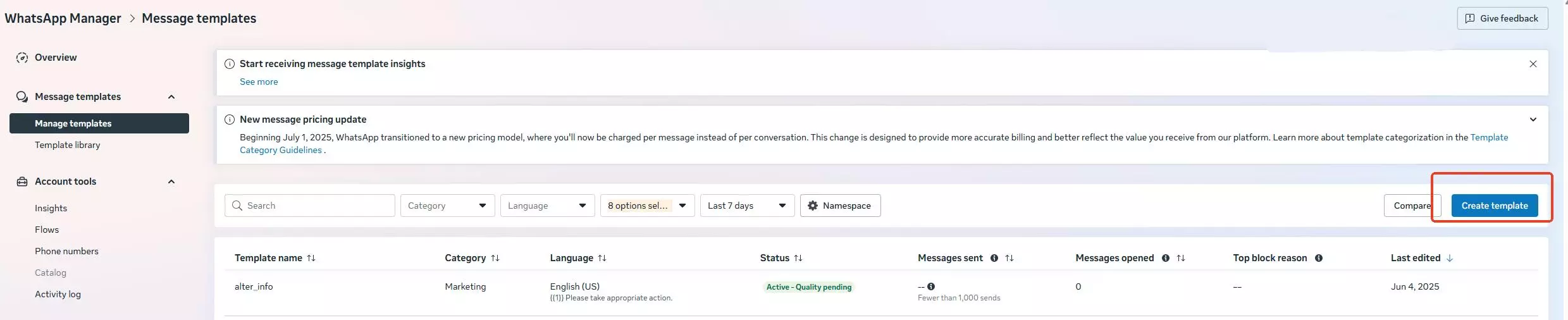Open the 8 options selected dropdown

647,206
